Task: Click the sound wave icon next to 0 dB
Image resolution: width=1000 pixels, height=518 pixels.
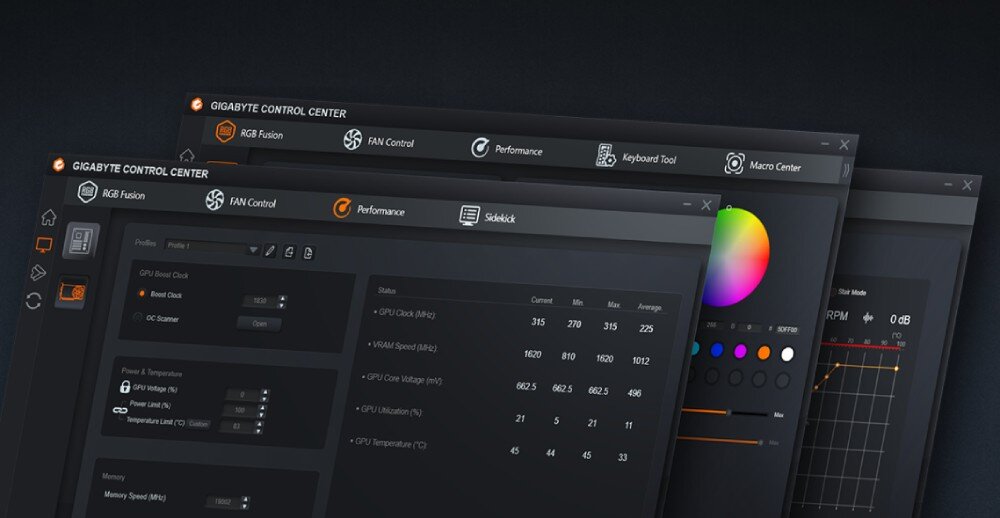Action: [868, 318]
